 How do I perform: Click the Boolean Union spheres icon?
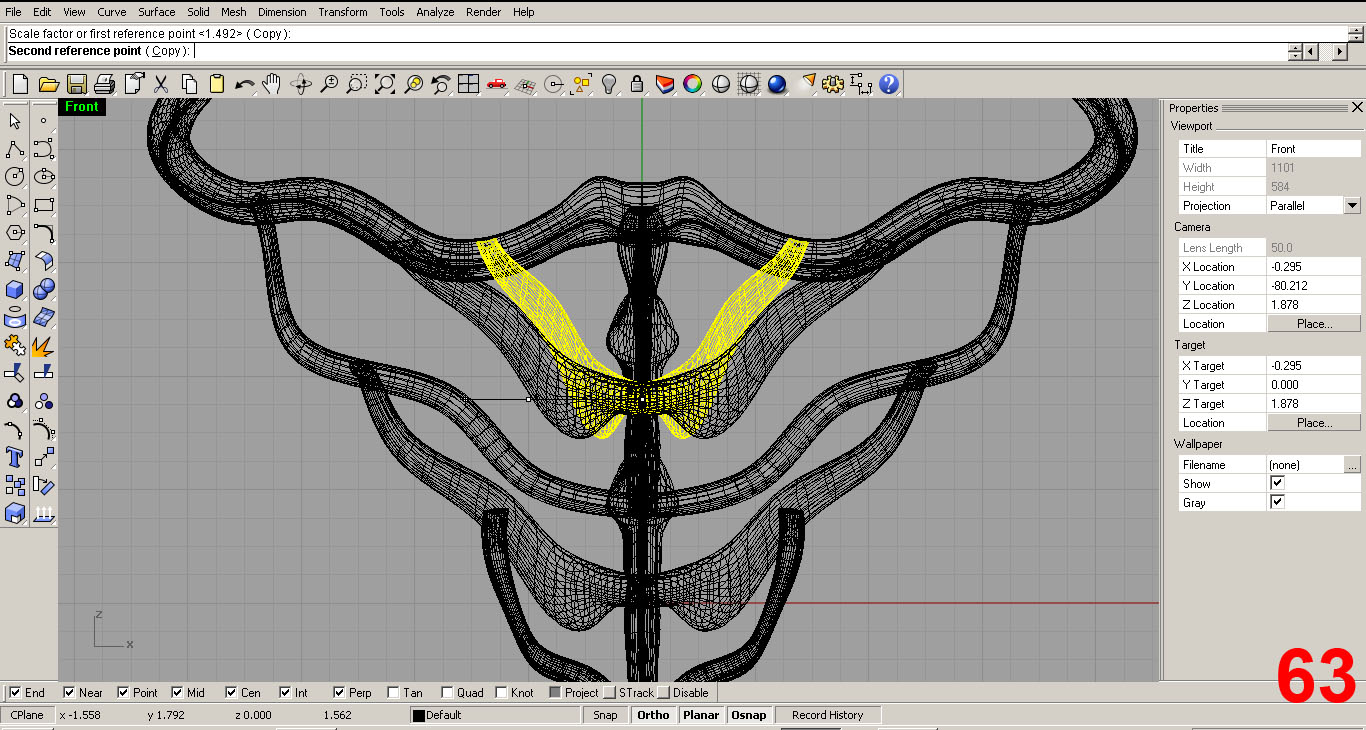tap(44, 290)
